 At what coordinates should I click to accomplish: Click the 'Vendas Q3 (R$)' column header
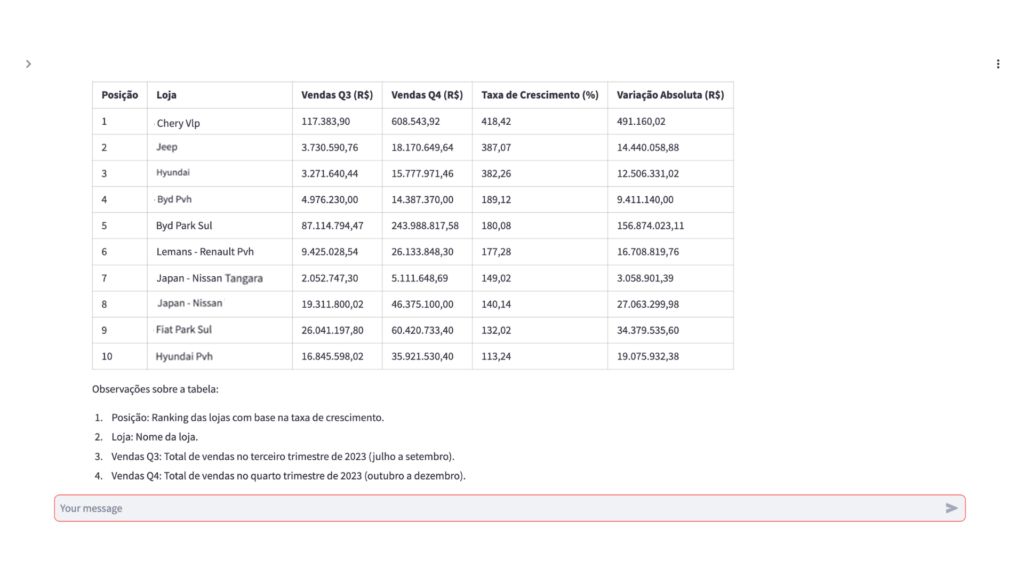click(337, 95)
